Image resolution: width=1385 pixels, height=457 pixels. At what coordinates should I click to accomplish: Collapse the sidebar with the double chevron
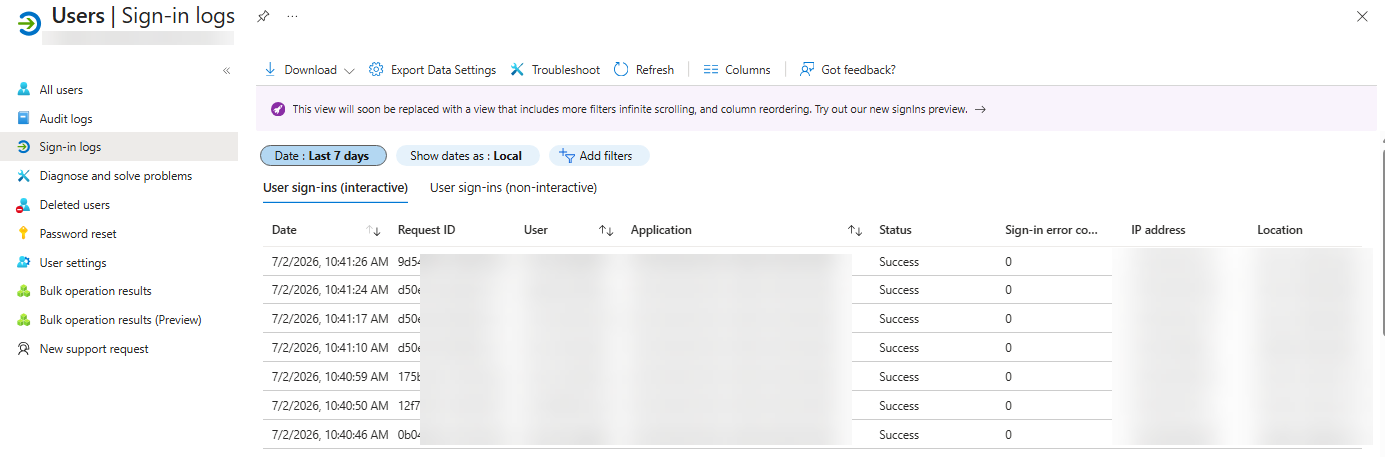(227, 70)
